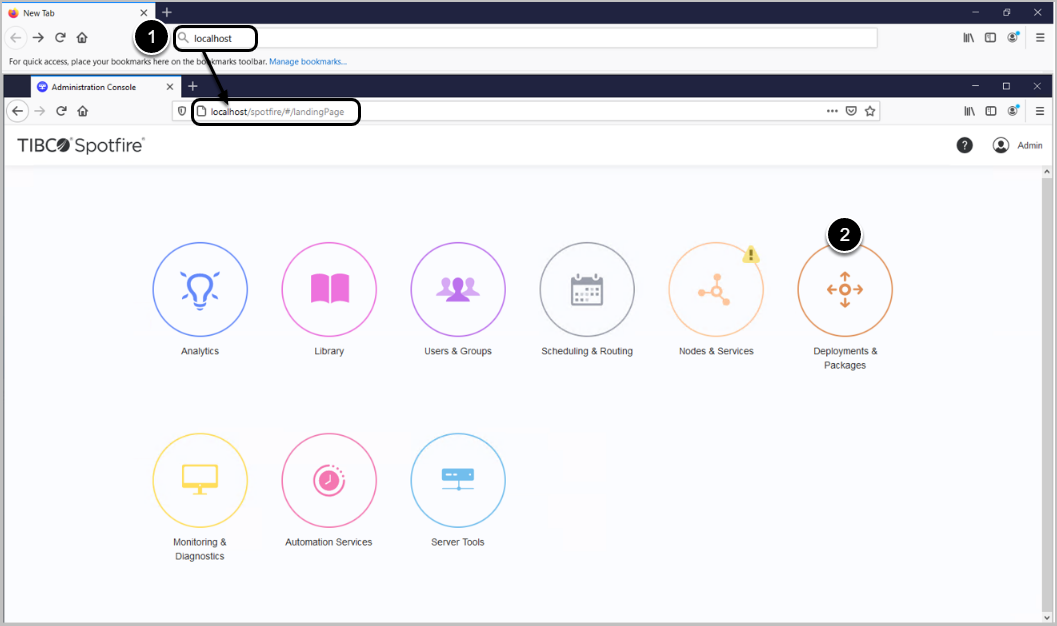The image size is (1057, 626).
Task: Click the Manage bookmarks link
Action: [x=308, y=62]
